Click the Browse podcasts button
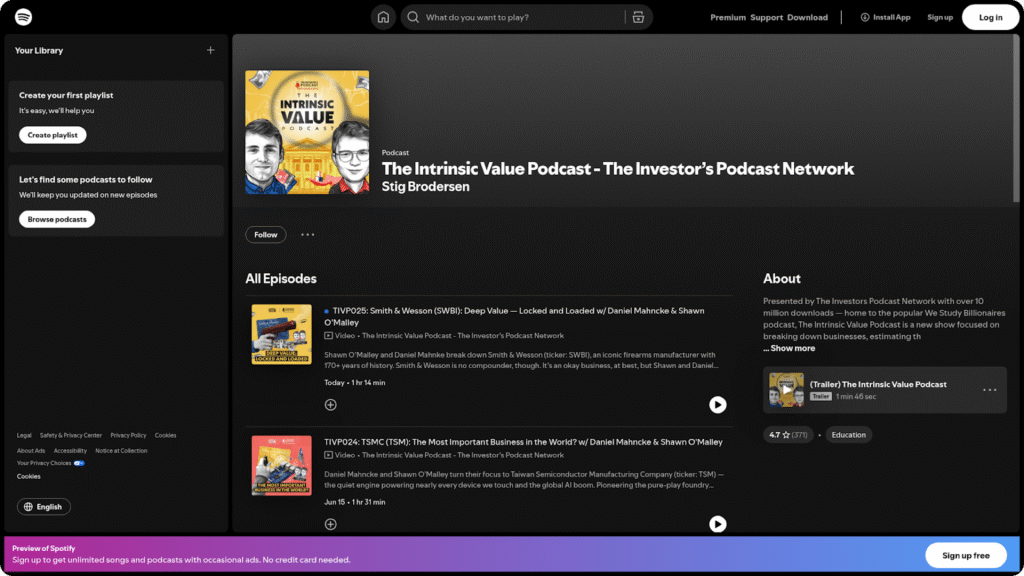 [x=57, y=219]
